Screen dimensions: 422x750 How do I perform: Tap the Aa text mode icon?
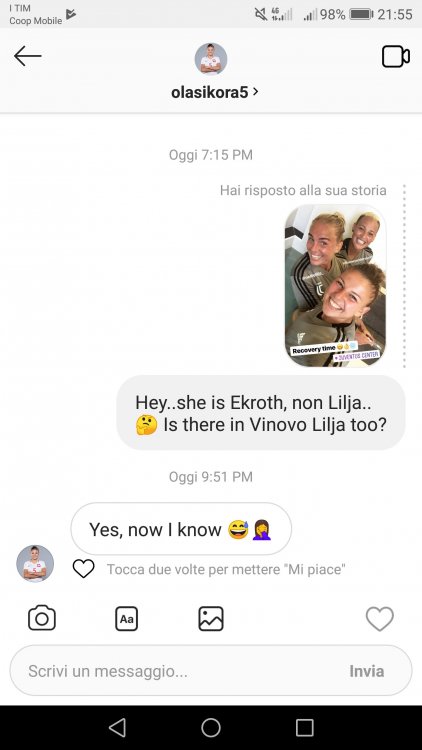(126, 619)
